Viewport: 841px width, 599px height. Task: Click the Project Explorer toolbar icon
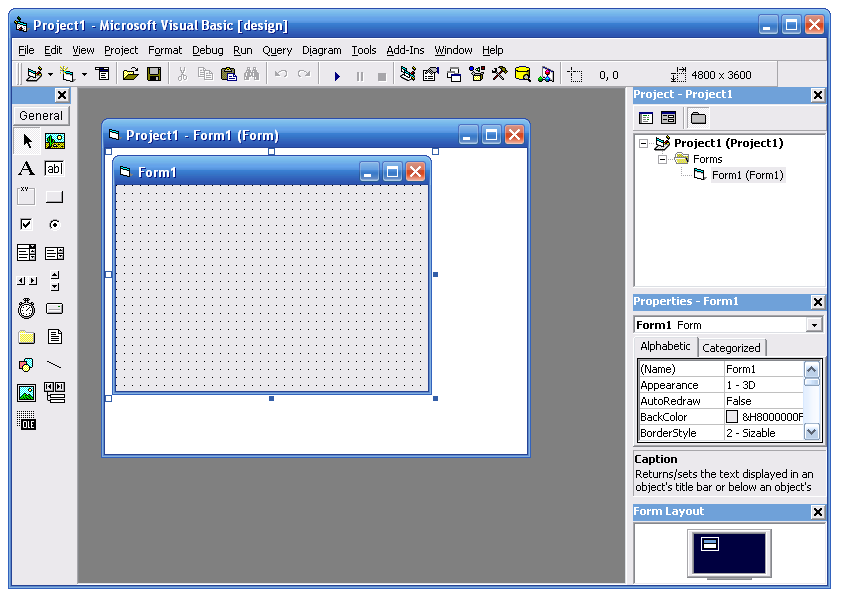tap(408, 74)
